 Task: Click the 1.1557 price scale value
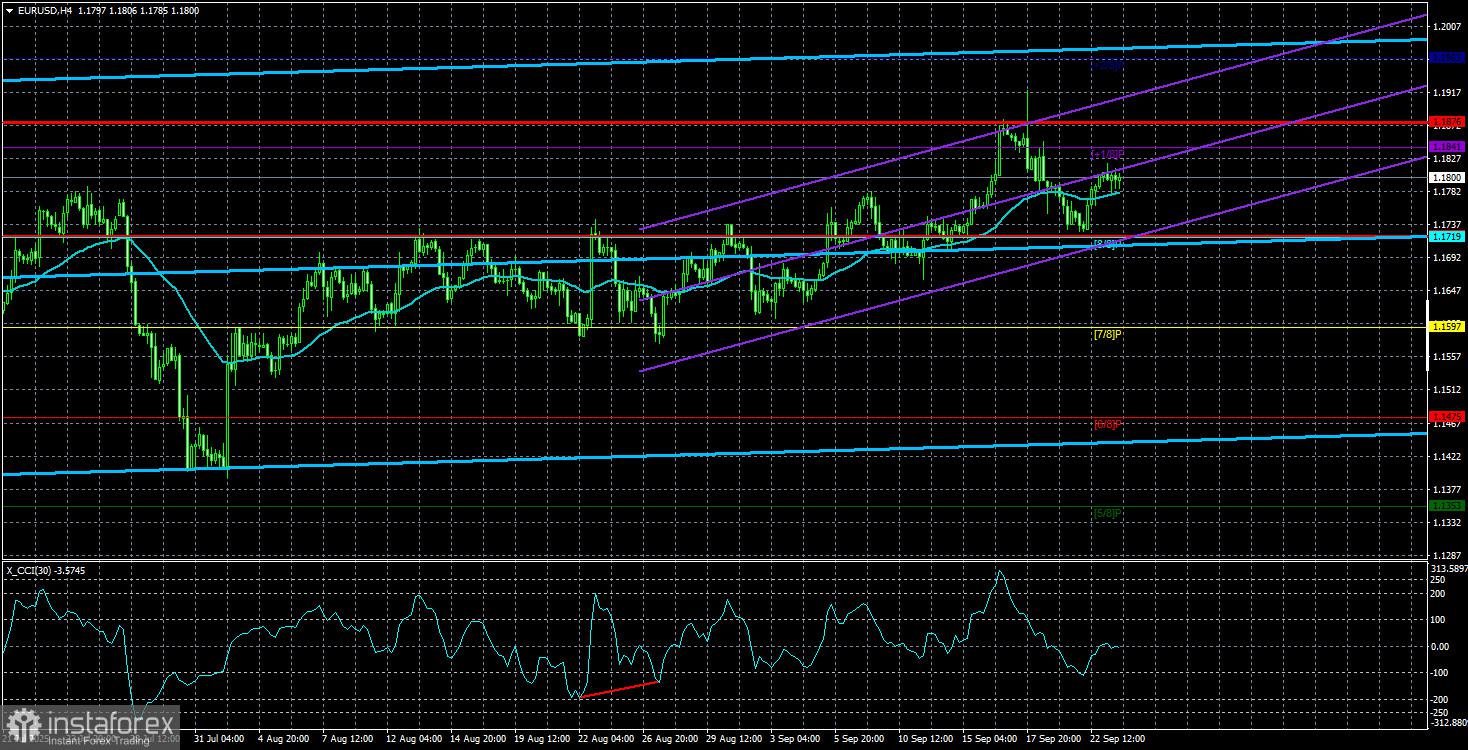pyautogui.click(x=1447, y=357)
